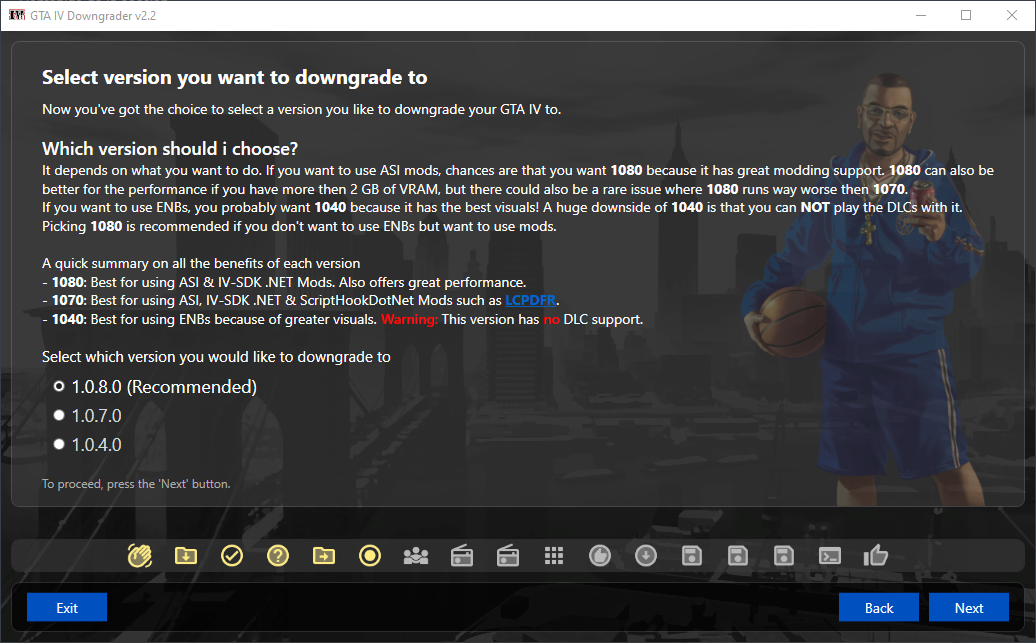
Task: Click the Exit button
Action: (67, 607)
